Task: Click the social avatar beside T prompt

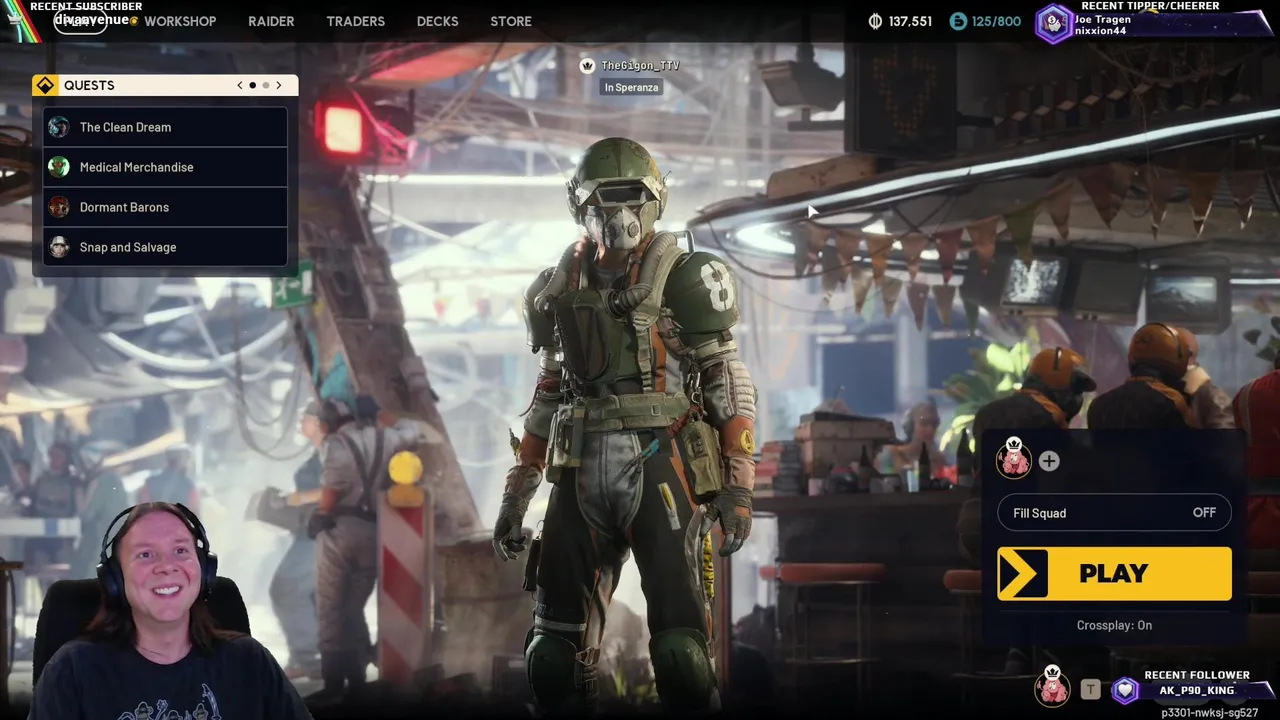Action: [x=1051, y=686]
